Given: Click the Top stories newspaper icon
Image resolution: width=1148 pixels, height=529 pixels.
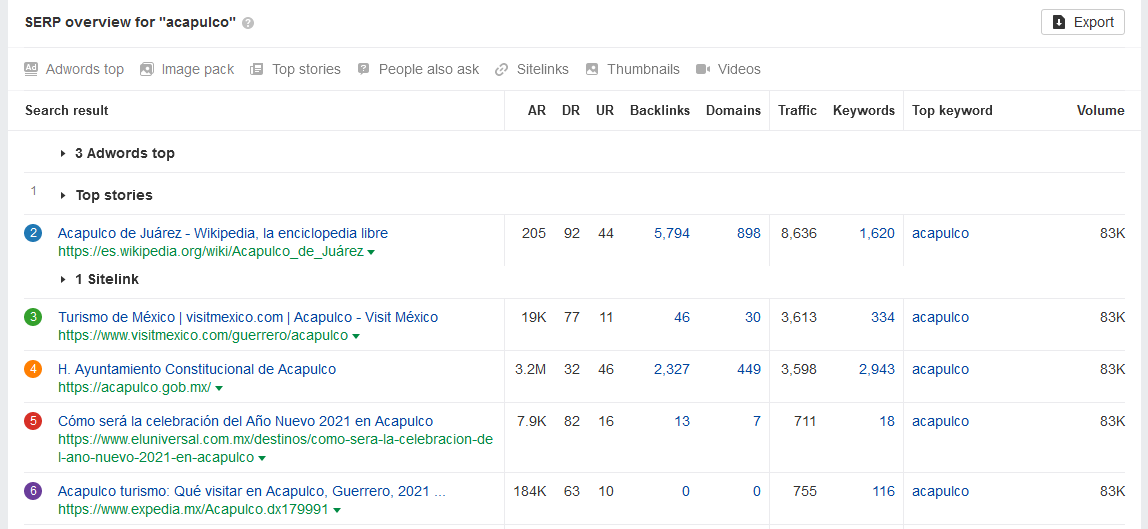Looking at the screenshot, I should click(x=256, y=69).
